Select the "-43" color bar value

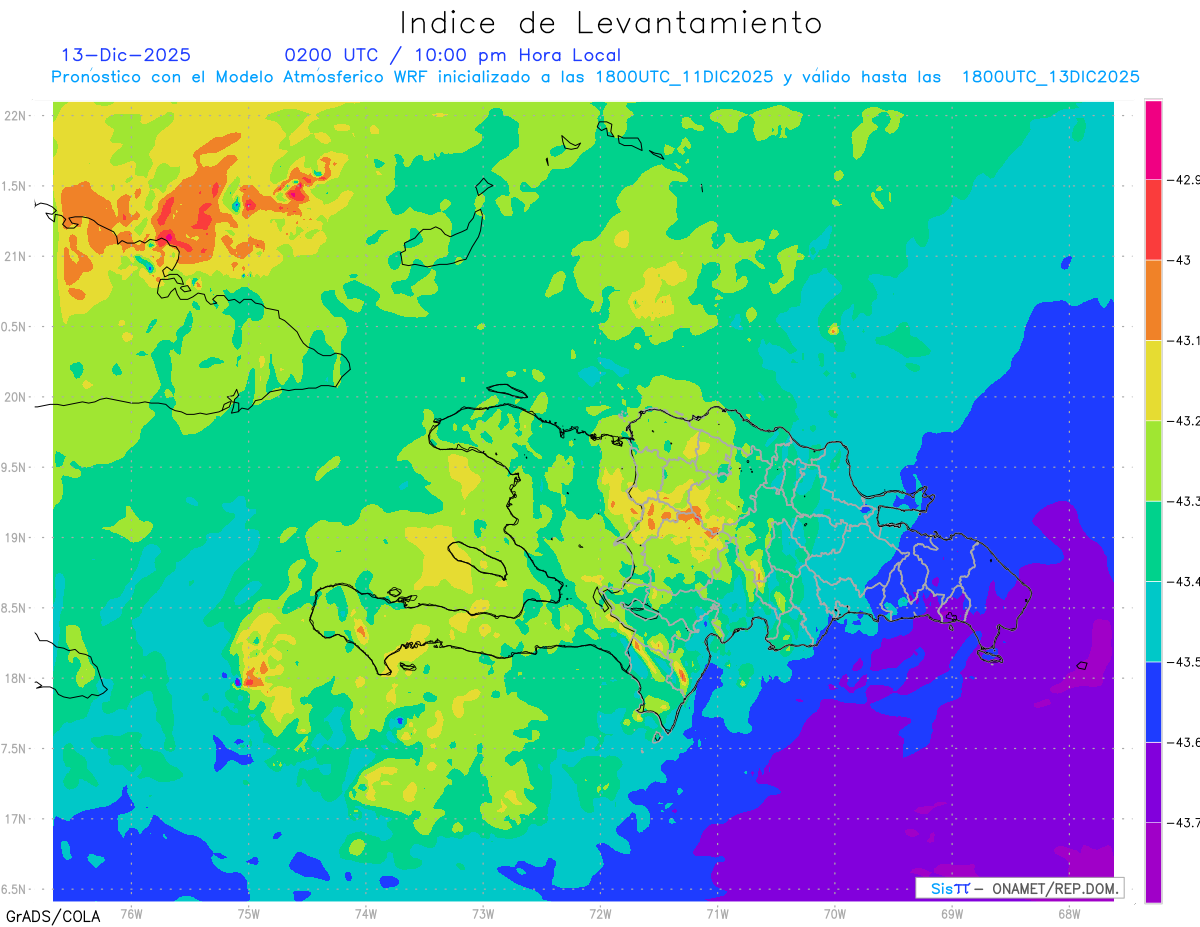pyautogui.click(x=1179, y=261)
